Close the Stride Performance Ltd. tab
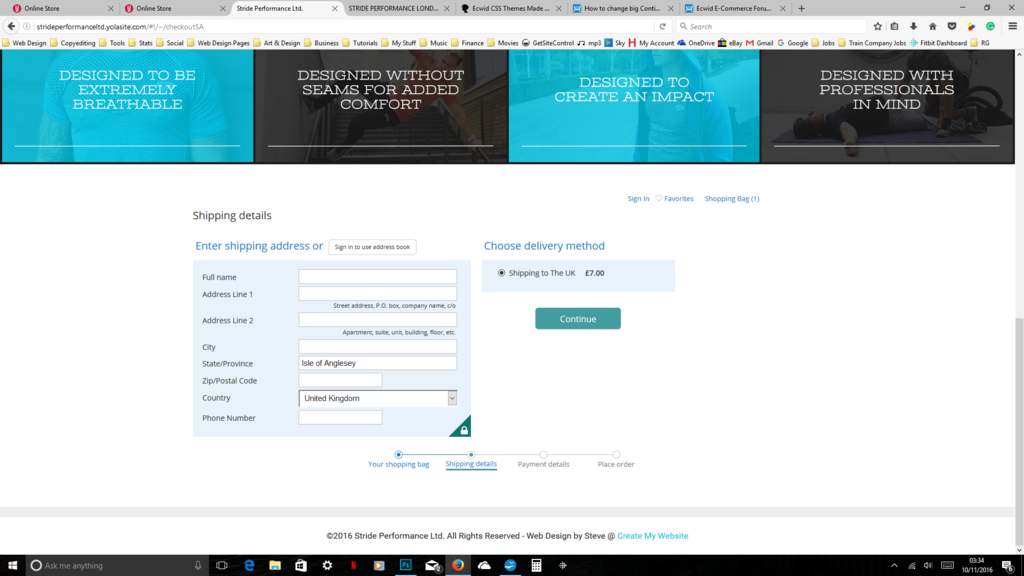Image resolution: width=1024 pixels, height=576 pixels. click(x=334, y=8)
